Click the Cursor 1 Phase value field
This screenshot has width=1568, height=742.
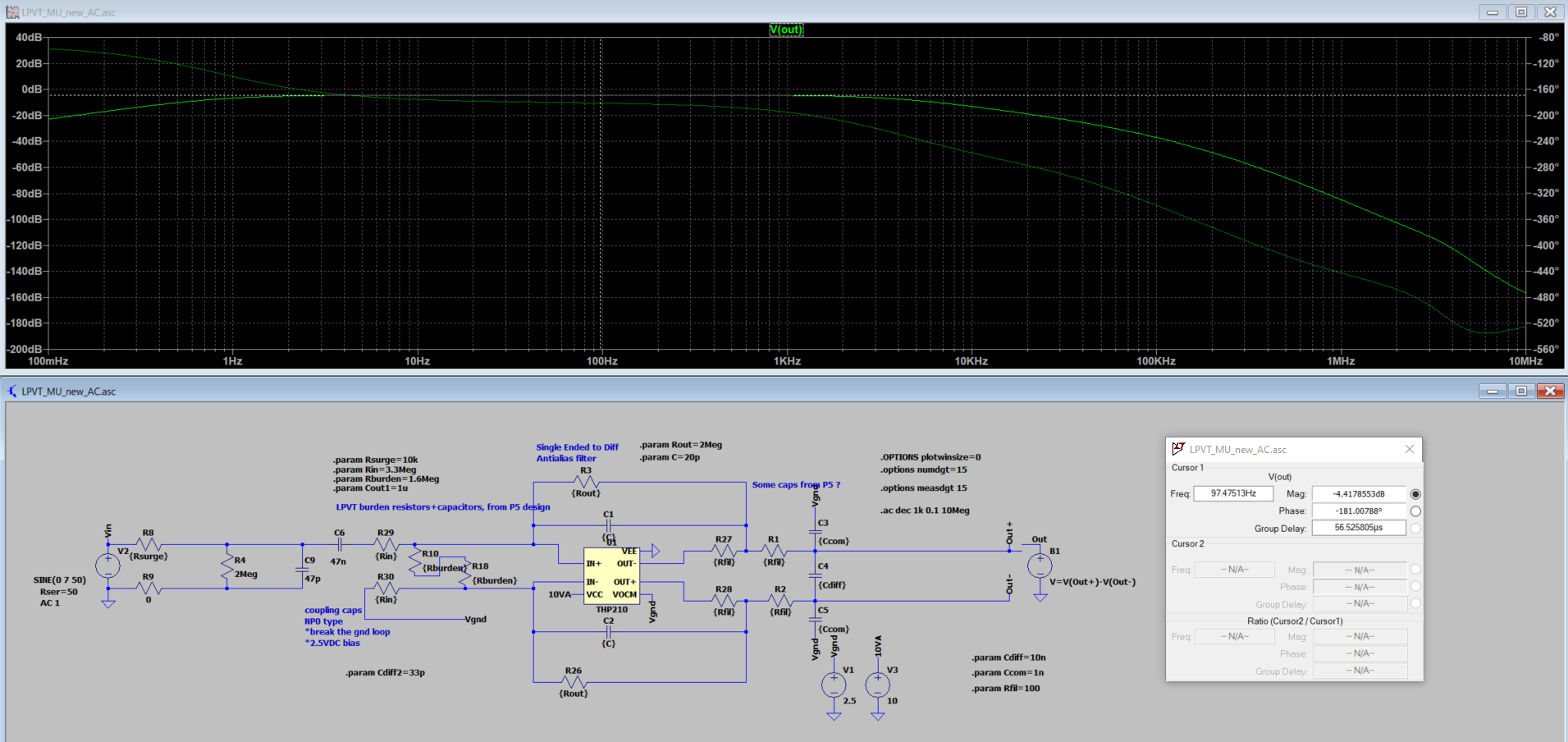pos(1359,511)
